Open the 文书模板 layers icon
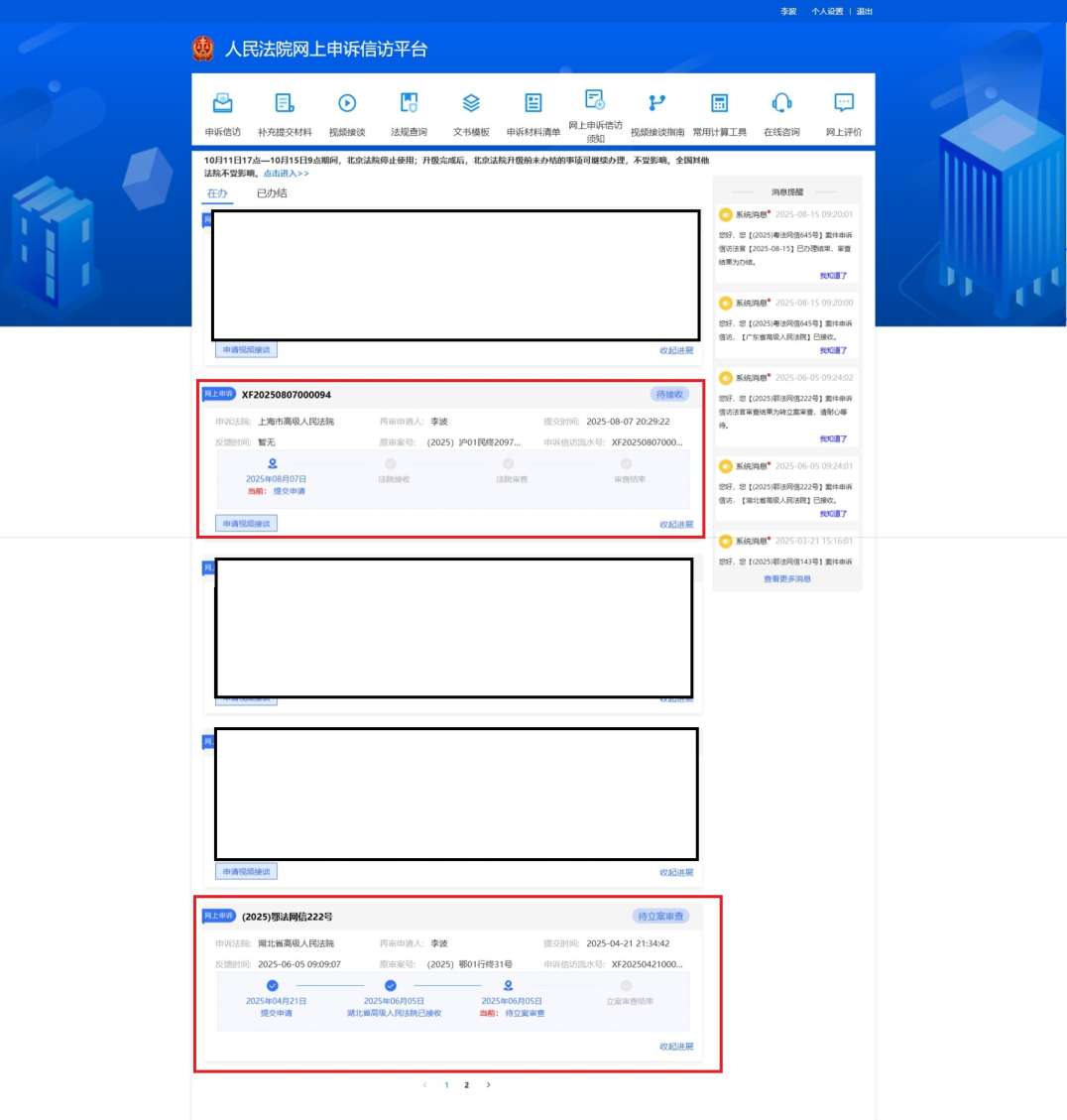Viewport: 1067px width, 1120px height. click(471, 103)
